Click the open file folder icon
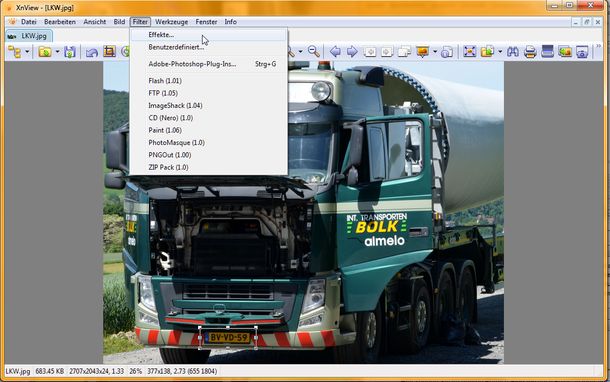This screenshot has width=610, height=382. click(x=45, y=52)
